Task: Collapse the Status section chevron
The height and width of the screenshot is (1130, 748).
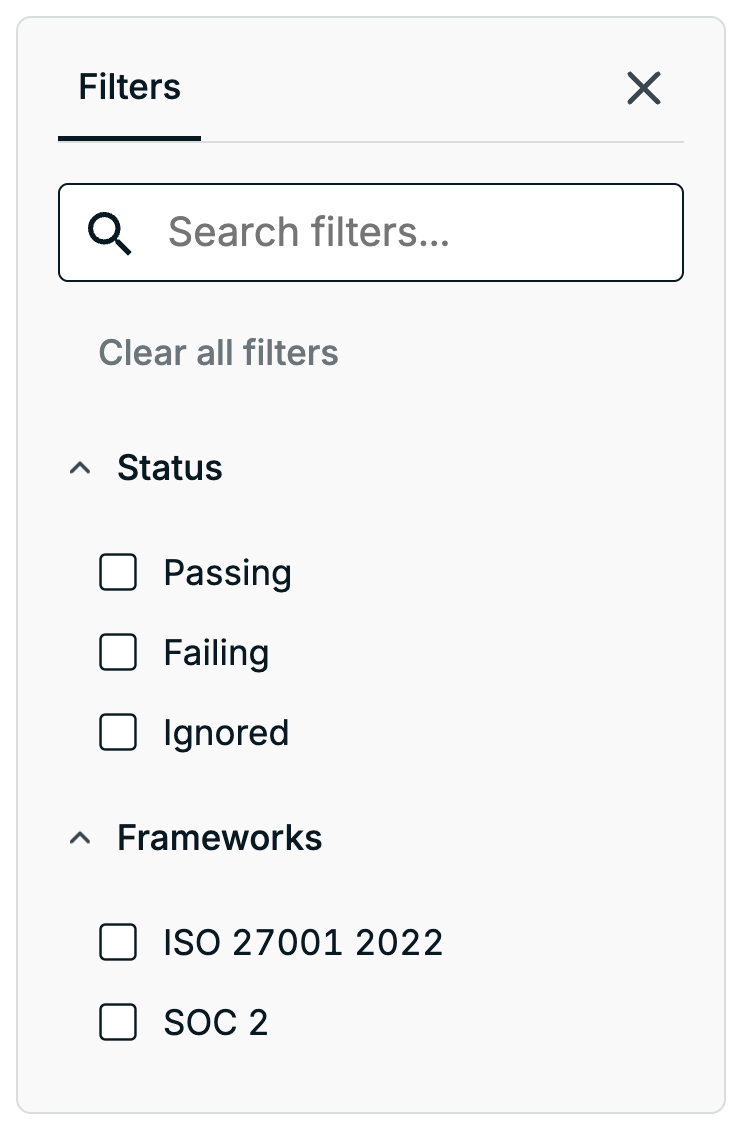Action: (x=80, y=468)
